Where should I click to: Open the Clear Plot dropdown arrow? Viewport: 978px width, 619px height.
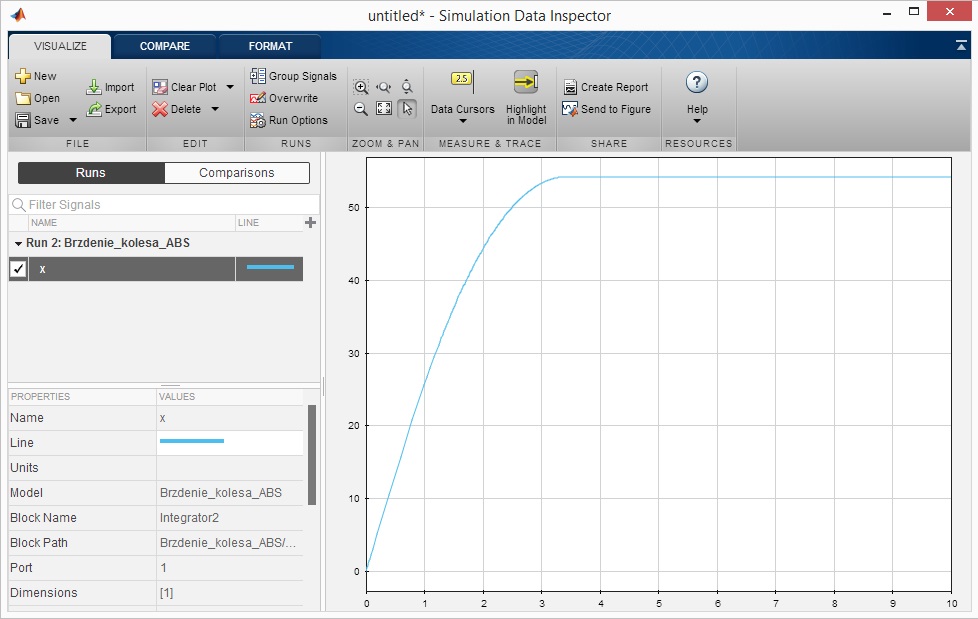pos(230,87)
